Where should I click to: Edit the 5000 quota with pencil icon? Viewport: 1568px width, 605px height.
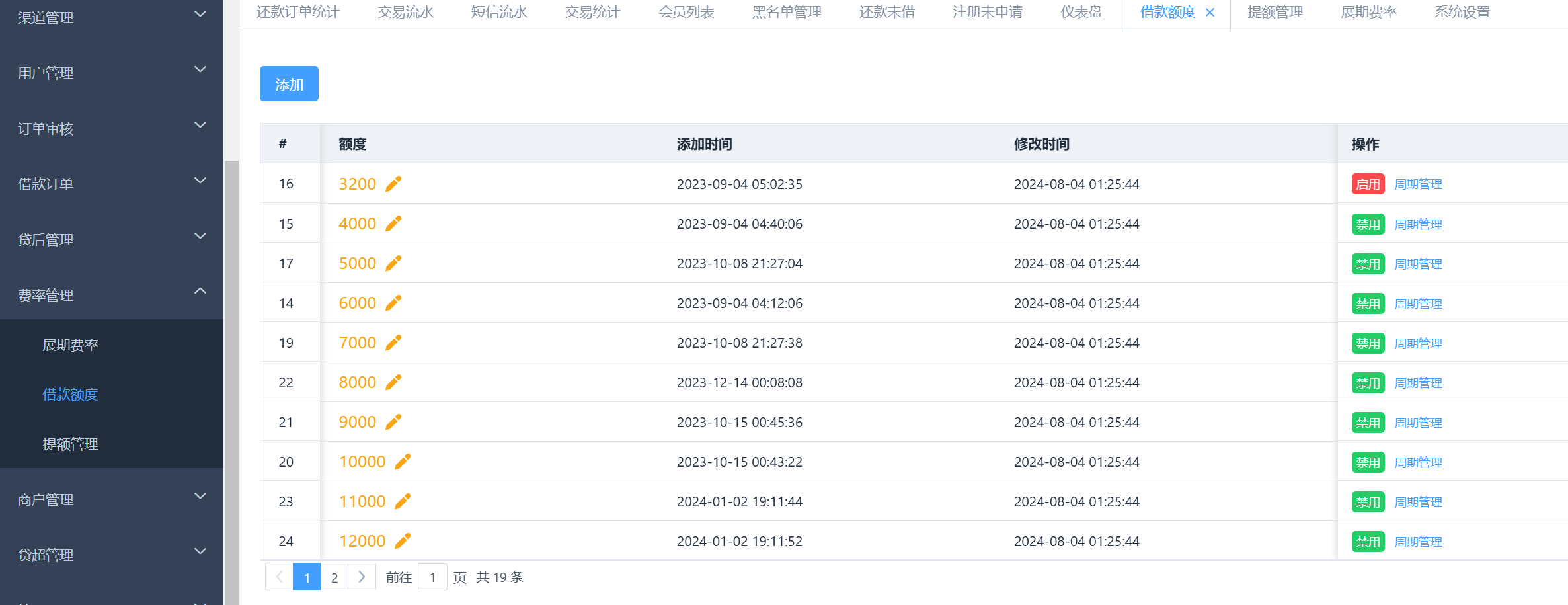point(393,263)
